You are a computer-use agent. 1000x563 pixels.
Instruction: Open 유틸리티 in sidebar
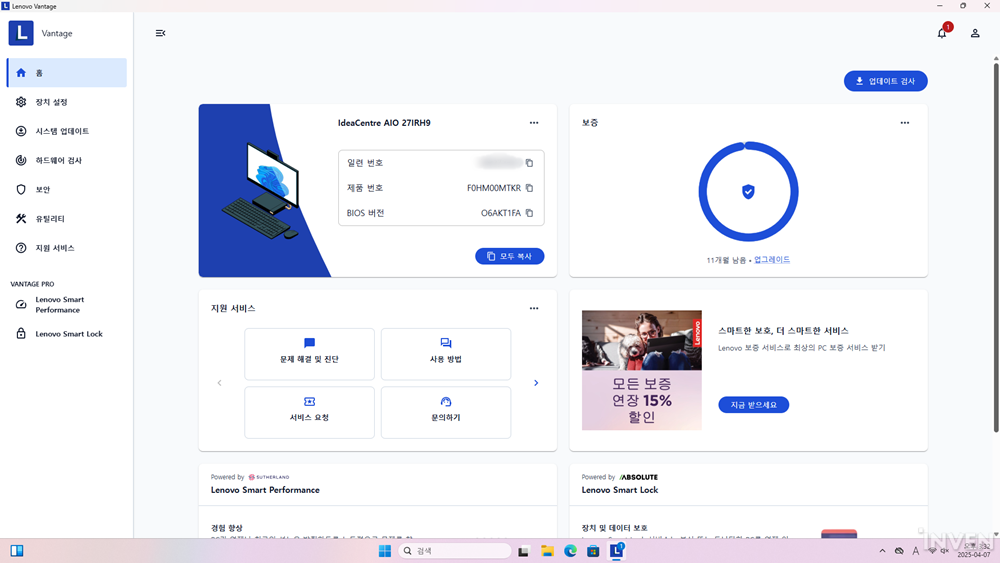(x=67, y=219)
